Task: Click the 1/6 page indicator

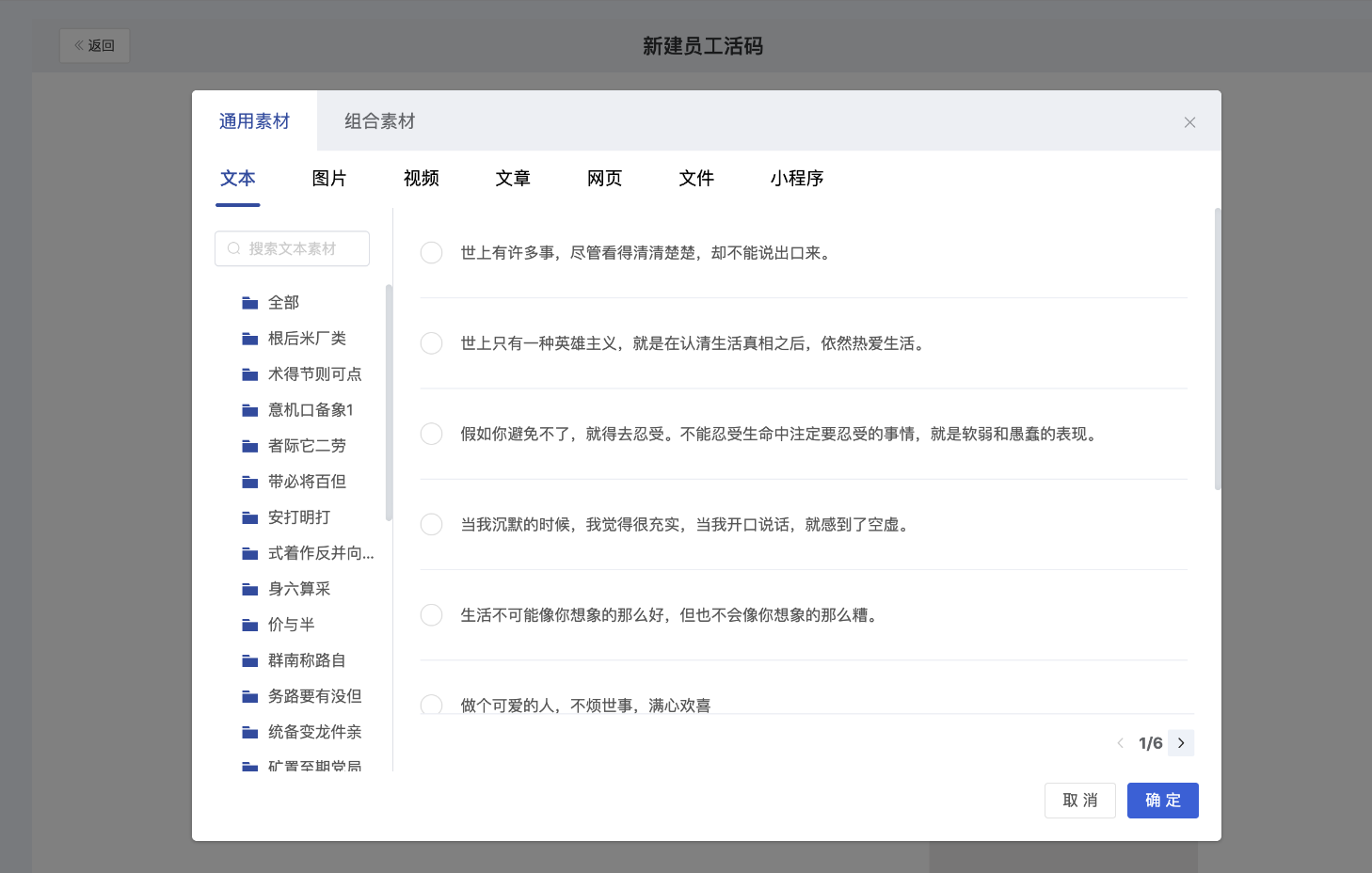Action: (x=1150, y=743)
